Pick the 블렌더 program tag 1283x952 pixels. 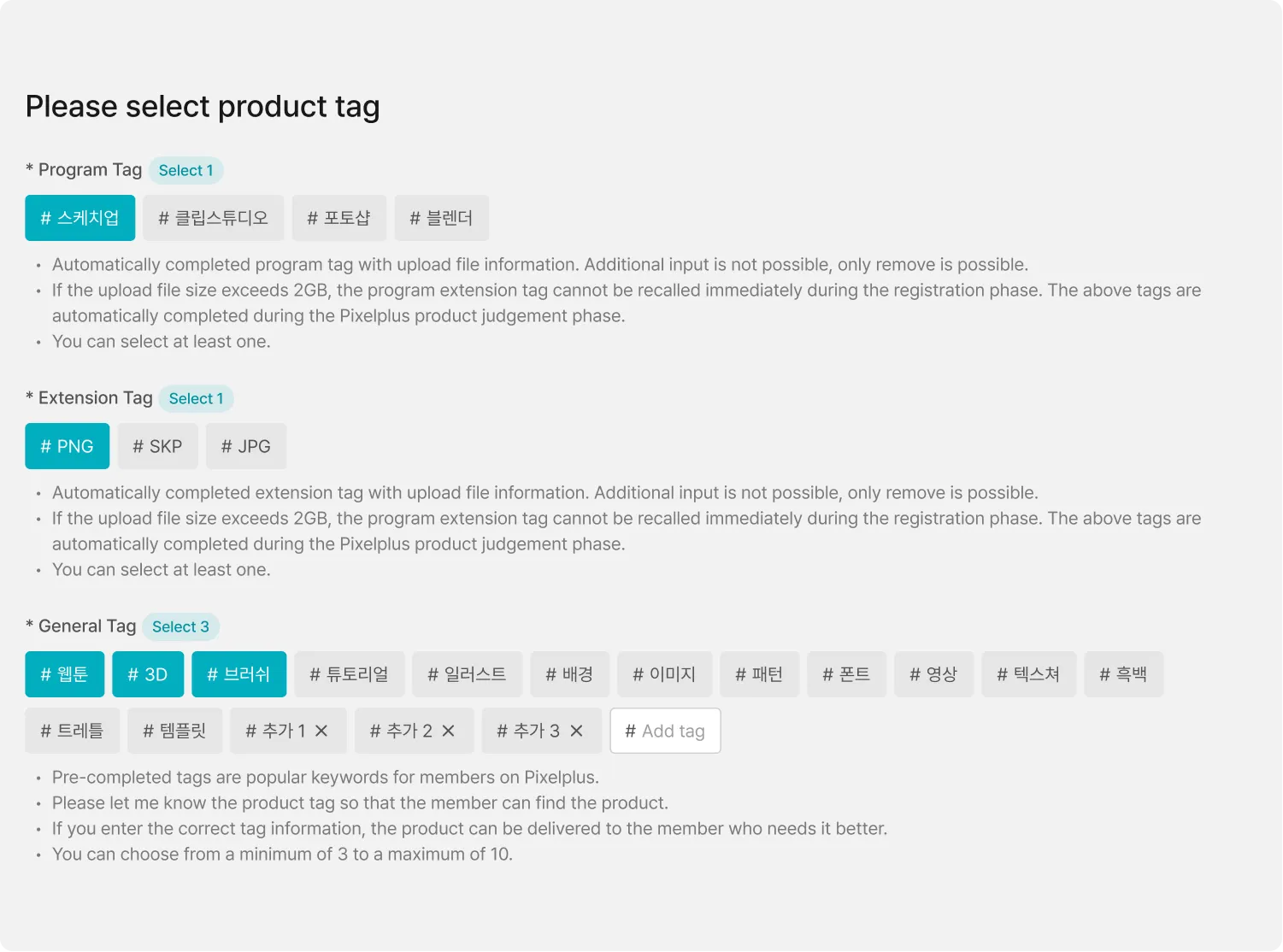tap(441, 218)
